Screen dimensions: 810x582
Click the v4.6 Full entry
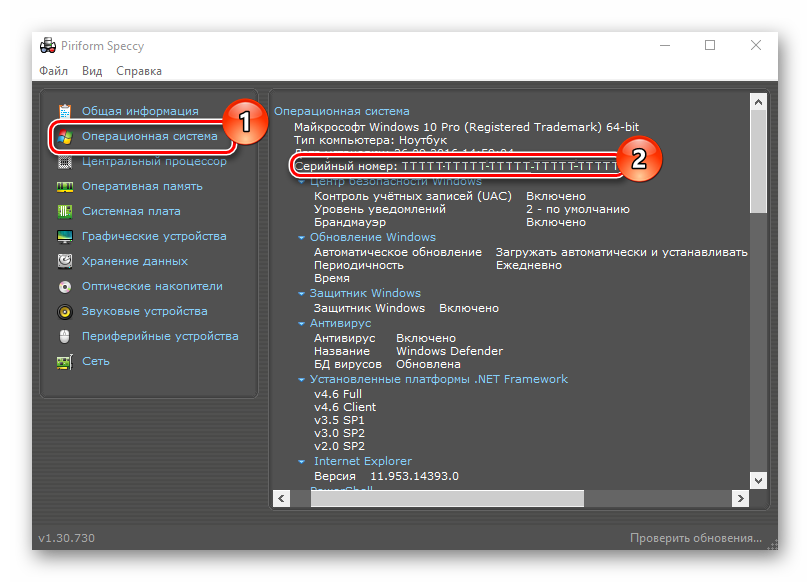click(338, 394)
